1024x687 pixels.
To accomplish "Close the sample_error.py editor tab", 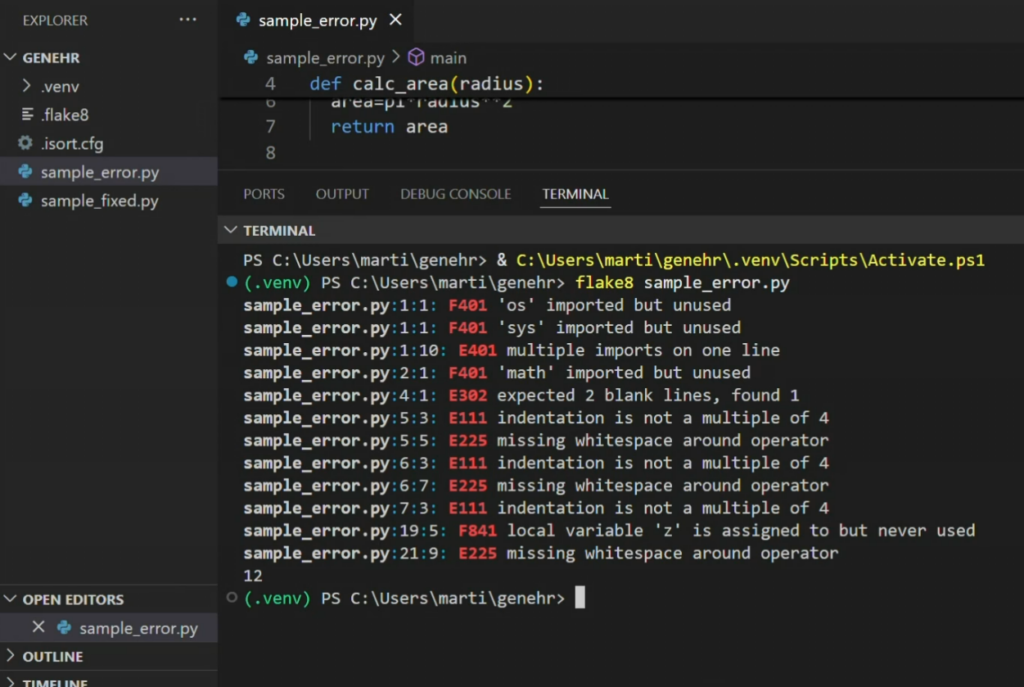I will click(395, 20).
